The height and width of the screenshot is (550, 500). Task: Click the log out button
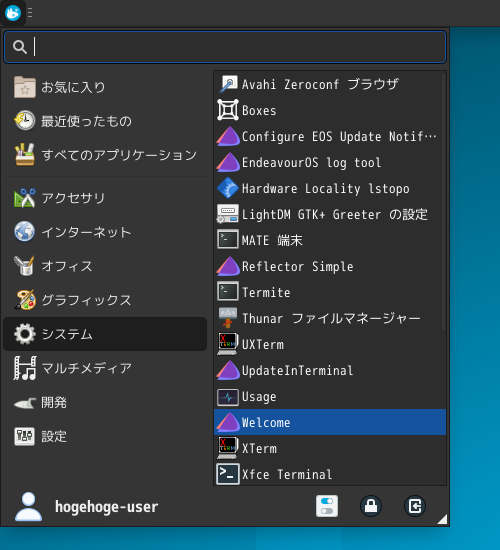click(x=415, y=506)
